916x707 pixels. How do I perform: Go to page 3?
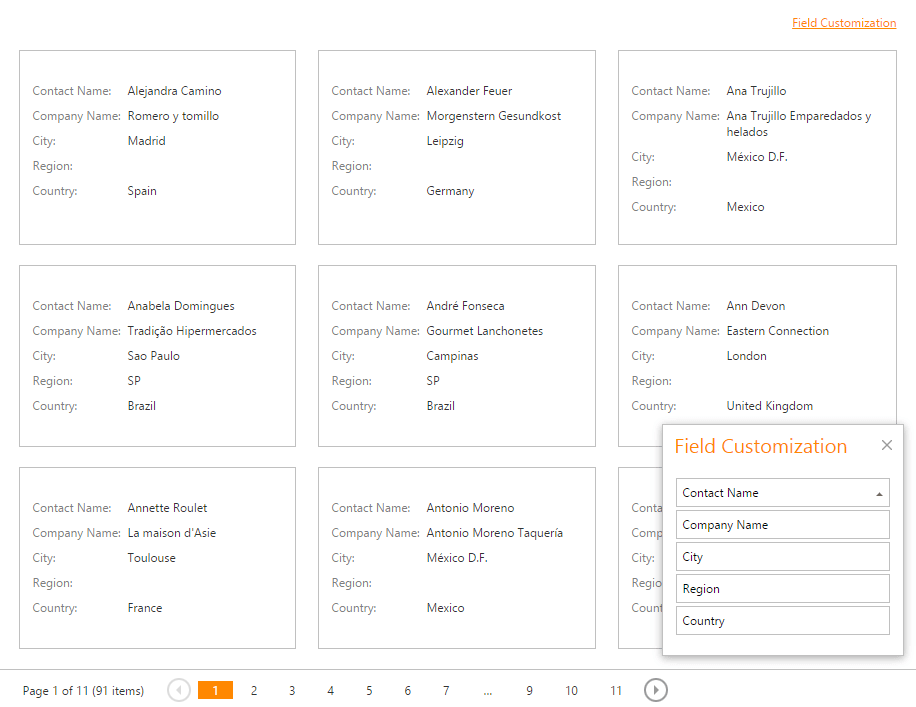click(292, 691)
